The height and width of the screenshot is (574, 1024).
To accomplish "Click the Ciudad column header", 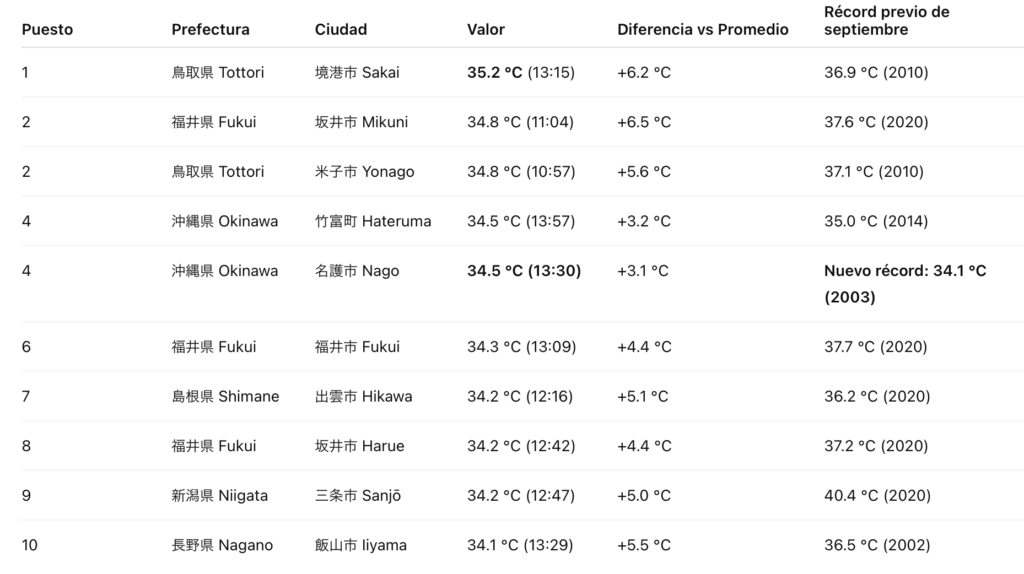I will tap(341, 29).
